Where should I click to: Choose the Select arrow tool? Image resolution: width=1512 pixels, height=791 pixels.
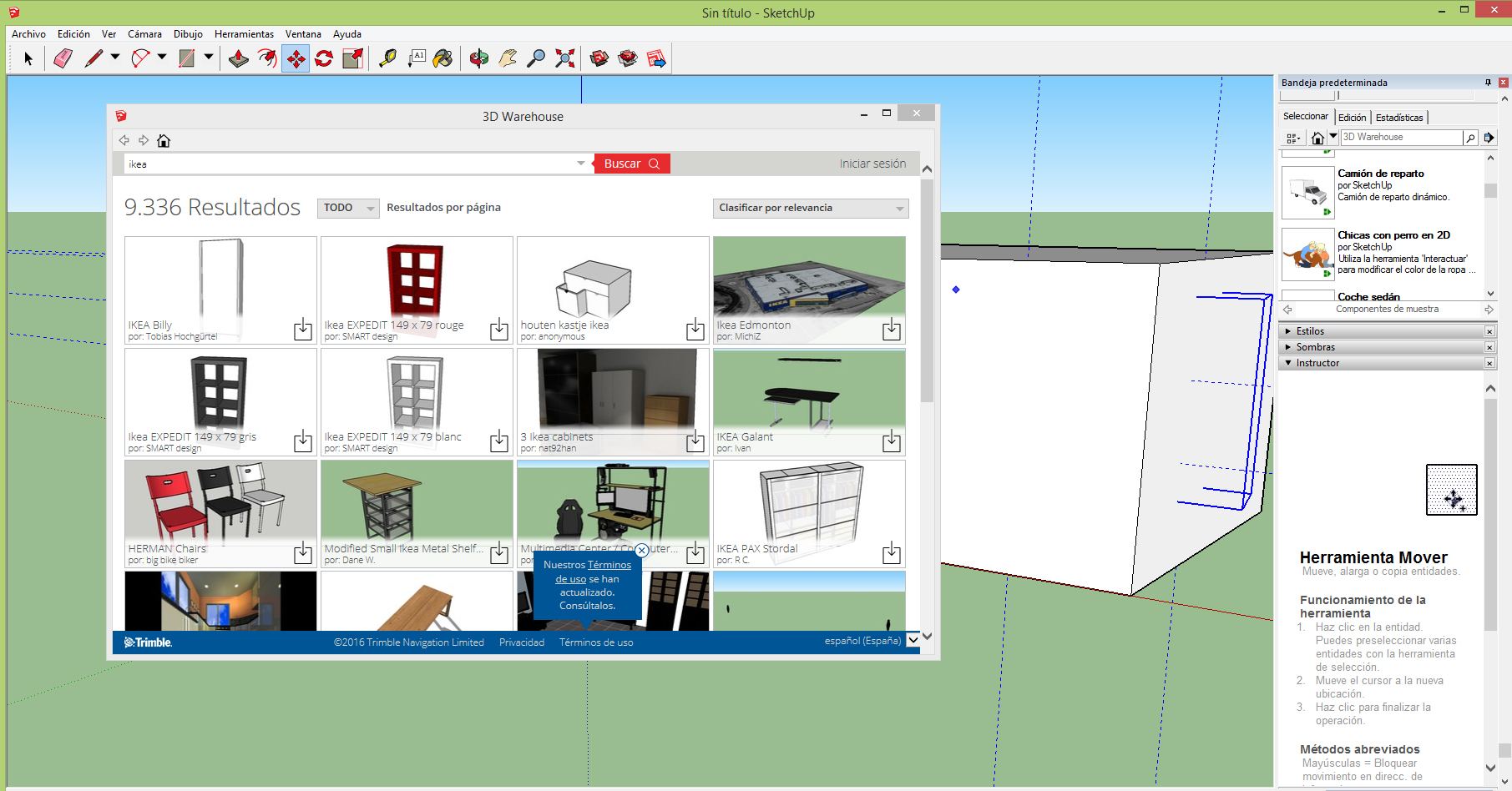(28, 58)
